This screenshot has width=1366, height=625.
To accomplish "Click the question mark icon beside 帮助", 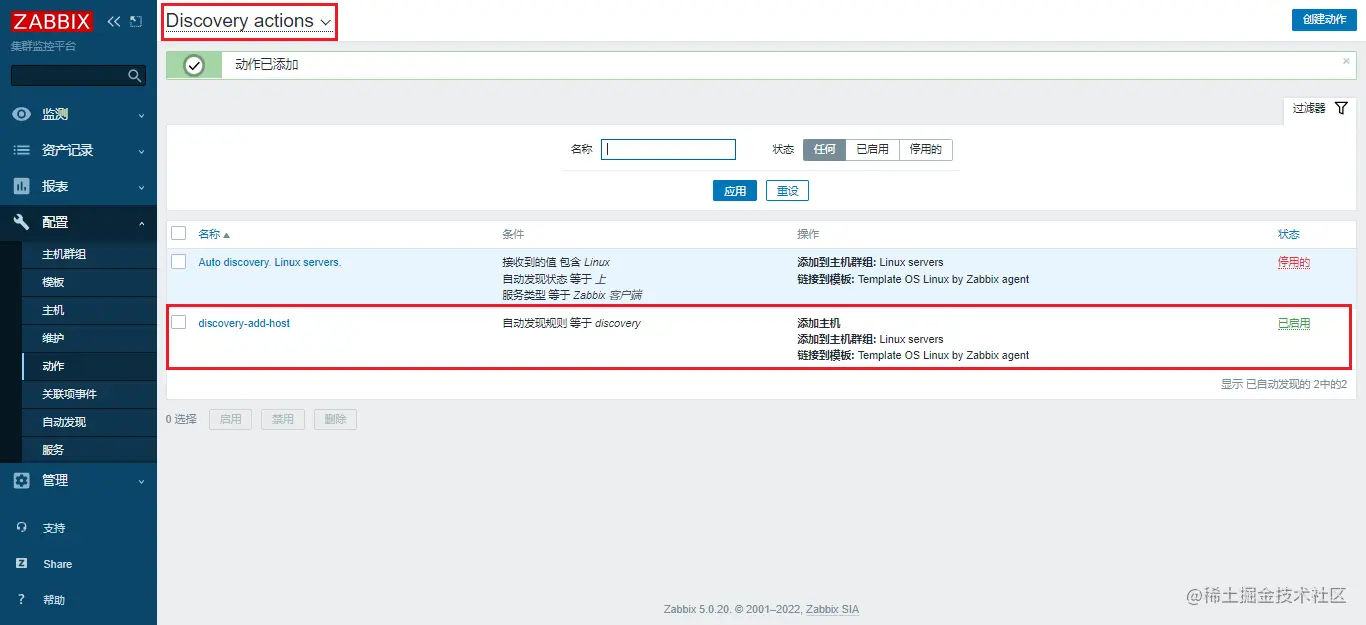I will [x=22, y=599].
